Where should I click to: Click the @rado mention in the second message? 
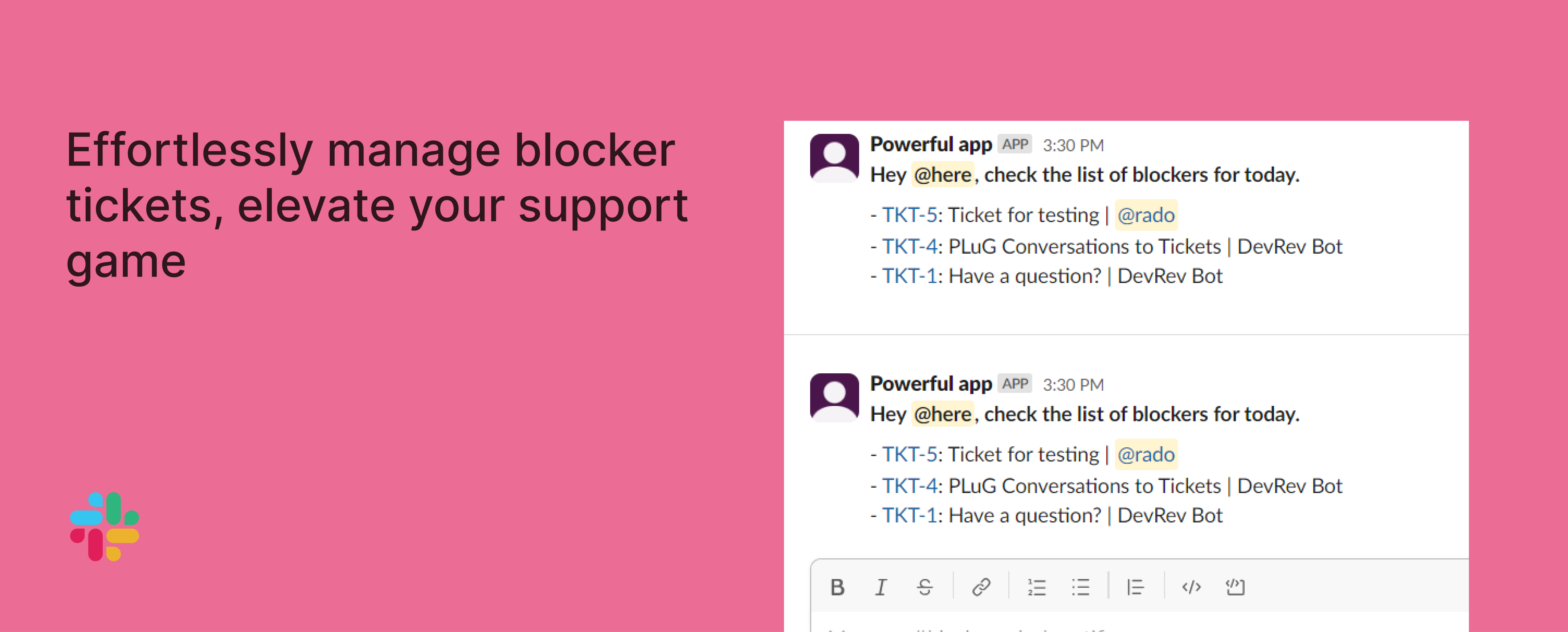1146,455
